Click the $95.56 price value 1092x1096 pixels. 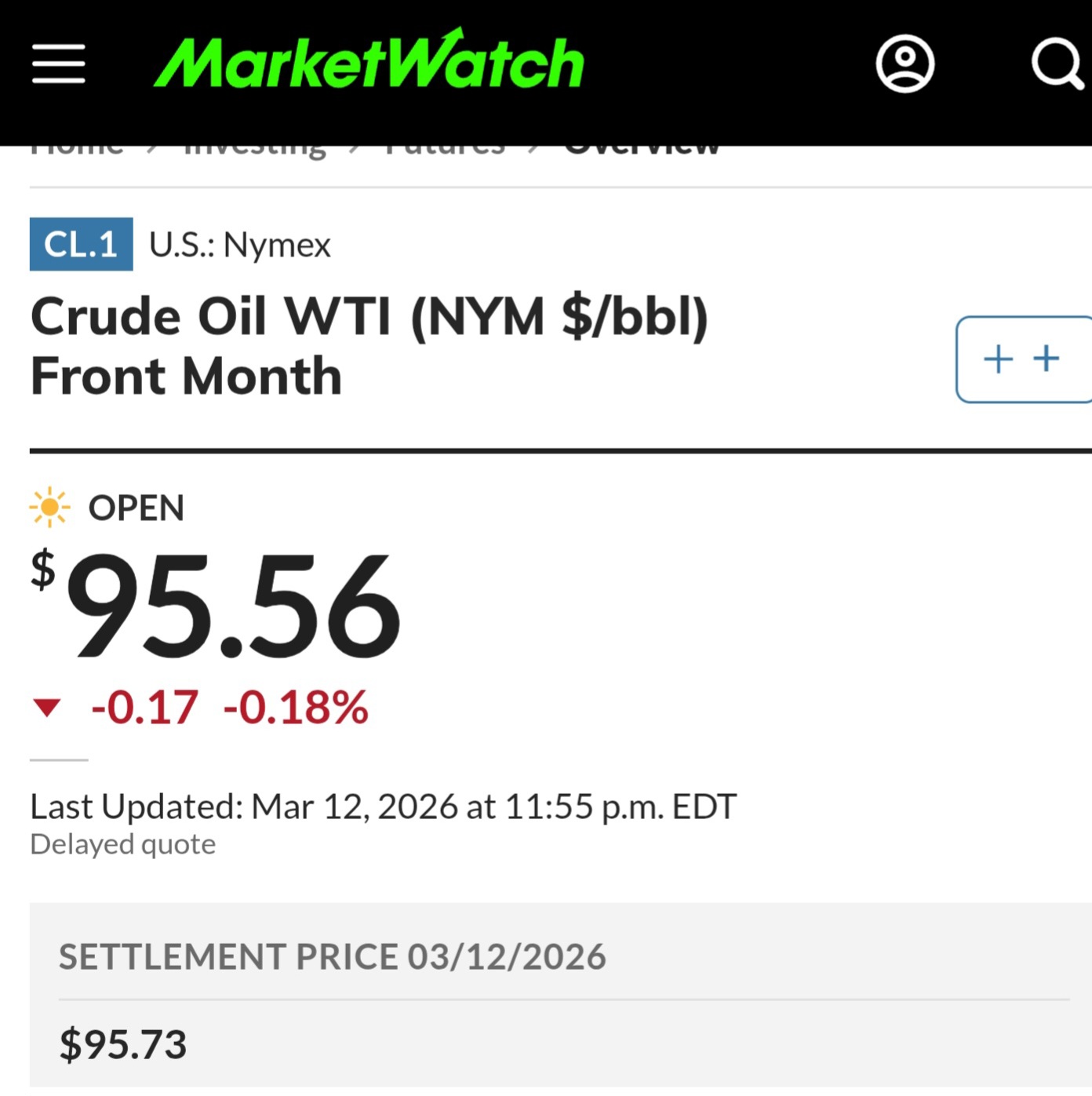pyautogui.click(x=232, y=606)
